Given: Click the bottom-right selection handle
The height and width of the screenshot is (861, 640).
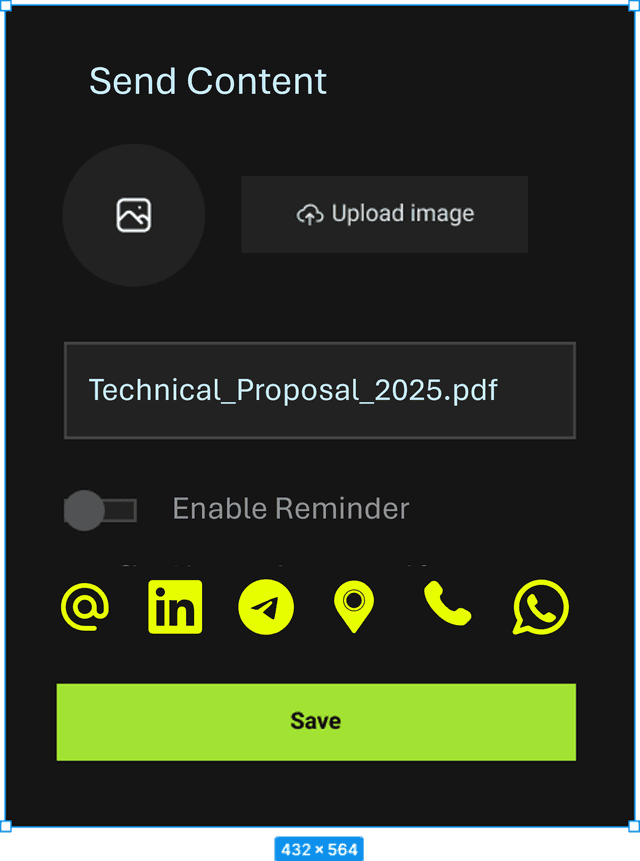Looking at the screenshot, I should pyautogui.click(x=635, y=826).
